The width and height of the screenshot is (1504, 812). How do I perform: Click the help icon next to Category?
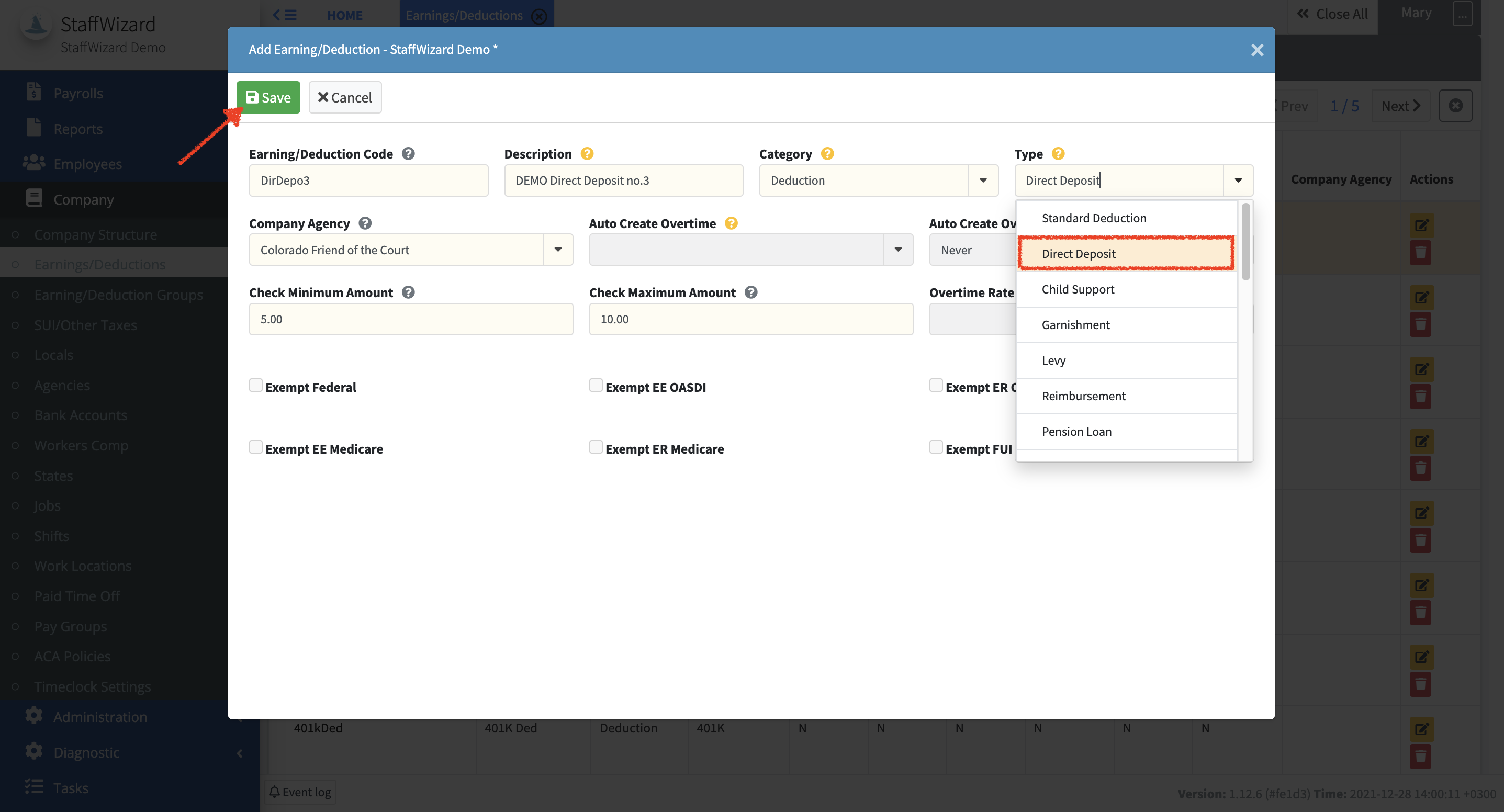827,153
